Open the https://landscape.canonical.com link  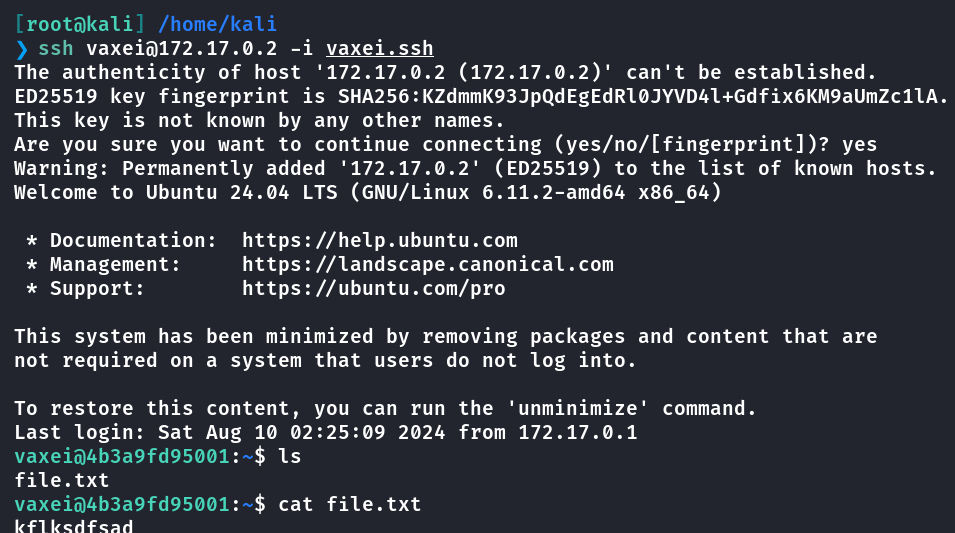(x=428, y=264)
